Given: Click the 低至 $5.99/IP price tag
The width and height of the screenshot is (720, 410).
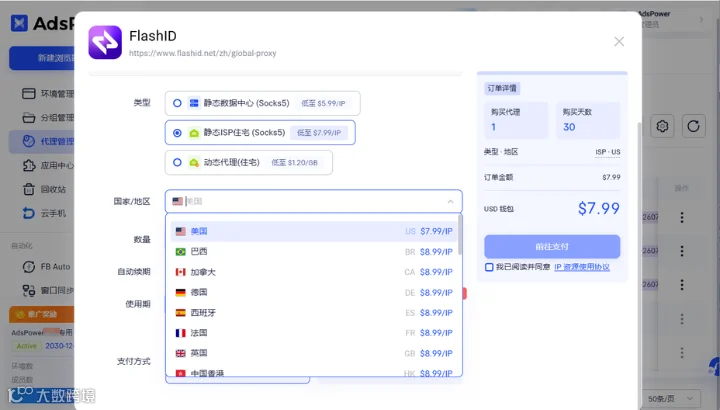Looking at the screenshot, I should 323,104.
